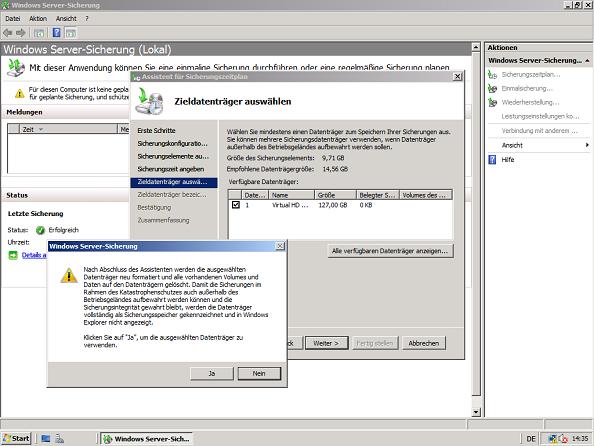Click the Date... column header
The image size is (594, 446).
pos(255,195)
